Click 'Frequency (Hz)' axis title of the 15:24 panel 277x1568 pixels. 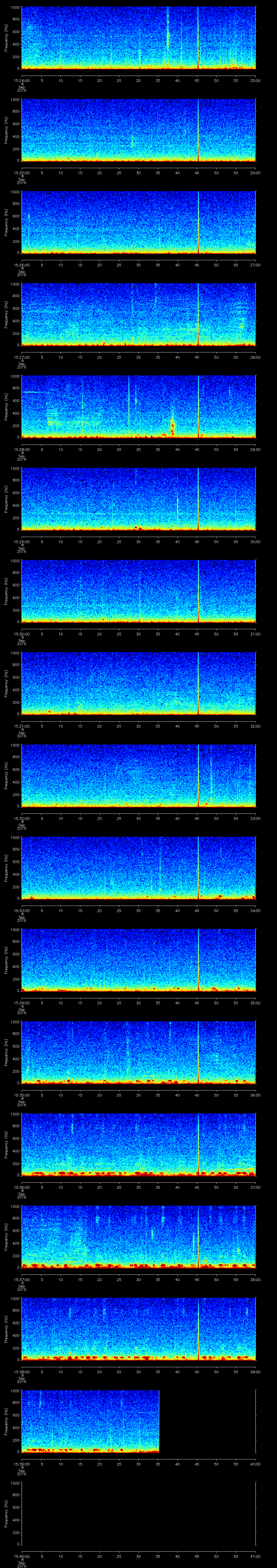[x=7, y=38]
